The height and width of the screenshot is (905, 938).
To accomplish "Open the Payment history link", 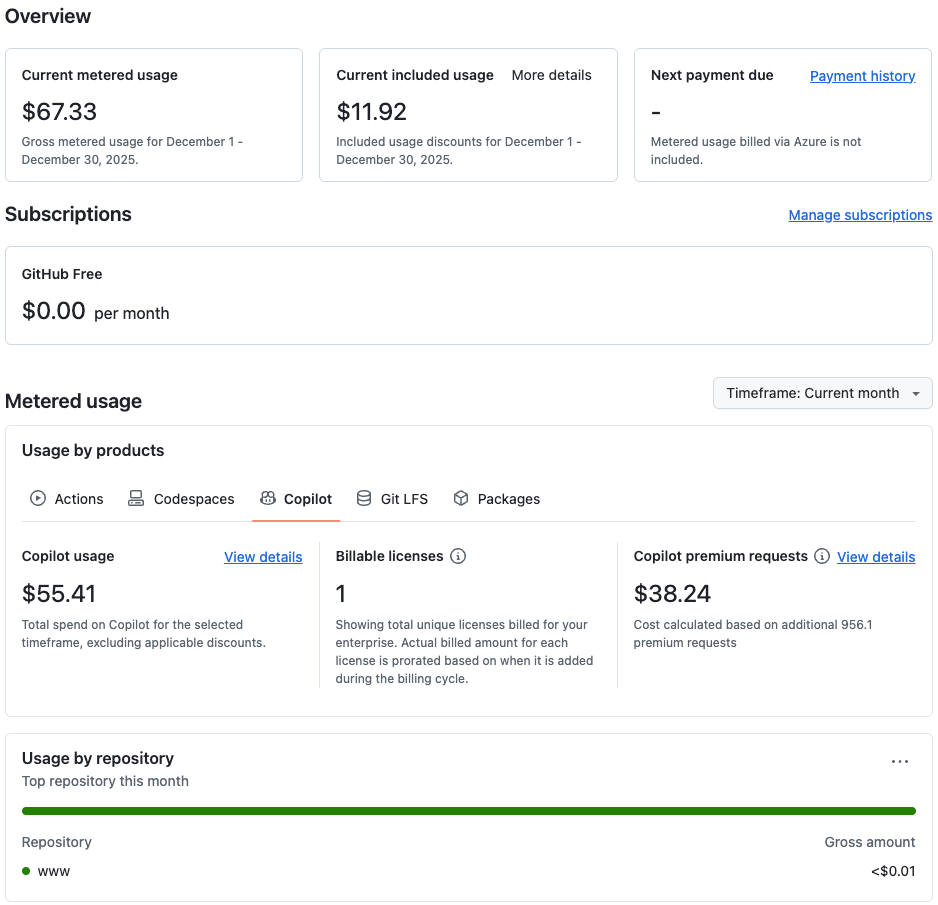I will tap(862, 76).
